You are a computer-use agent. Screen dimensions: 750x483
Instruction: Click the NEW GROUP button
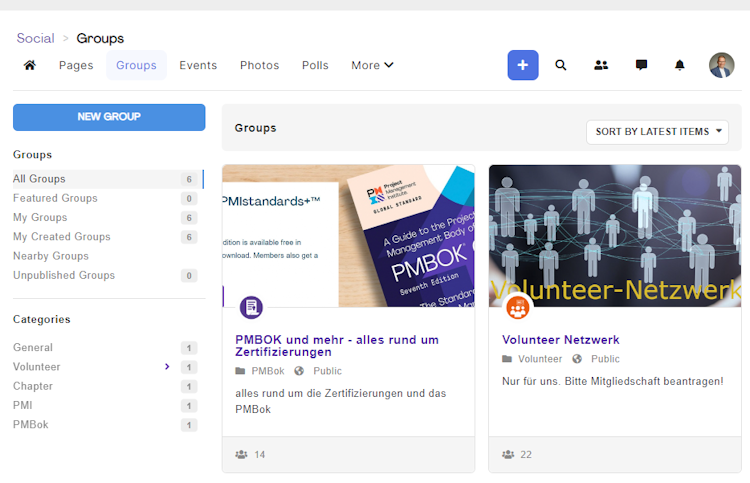[109, 117]
